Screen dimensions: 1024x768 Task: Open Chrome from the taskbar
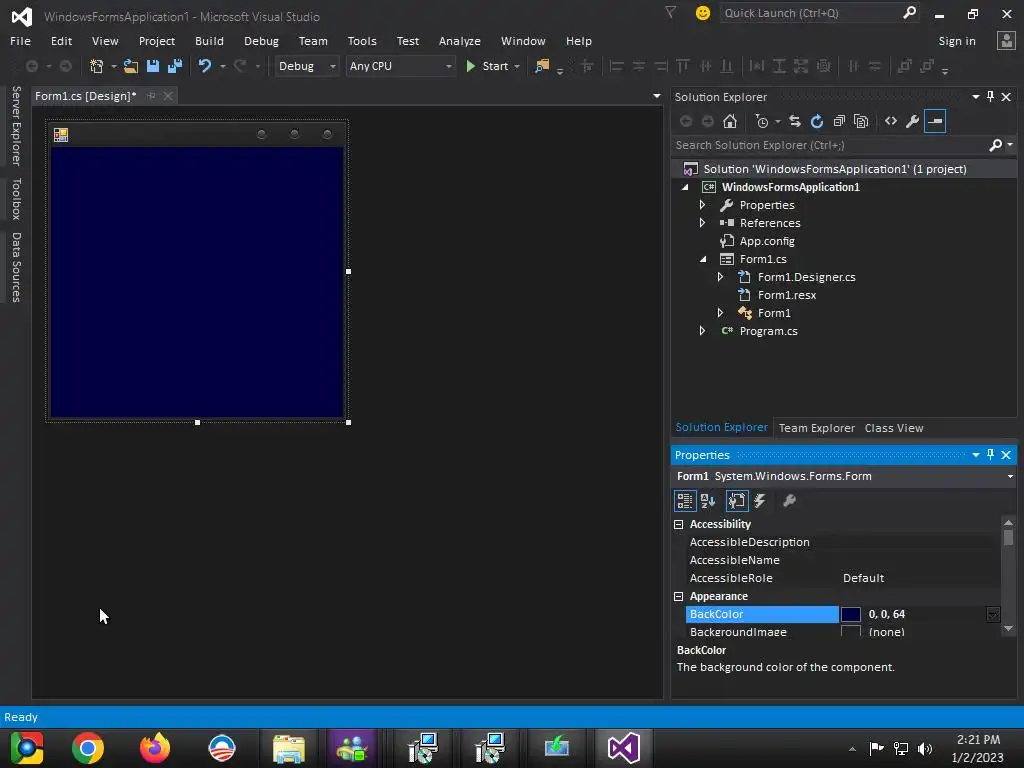click(88, 748)
